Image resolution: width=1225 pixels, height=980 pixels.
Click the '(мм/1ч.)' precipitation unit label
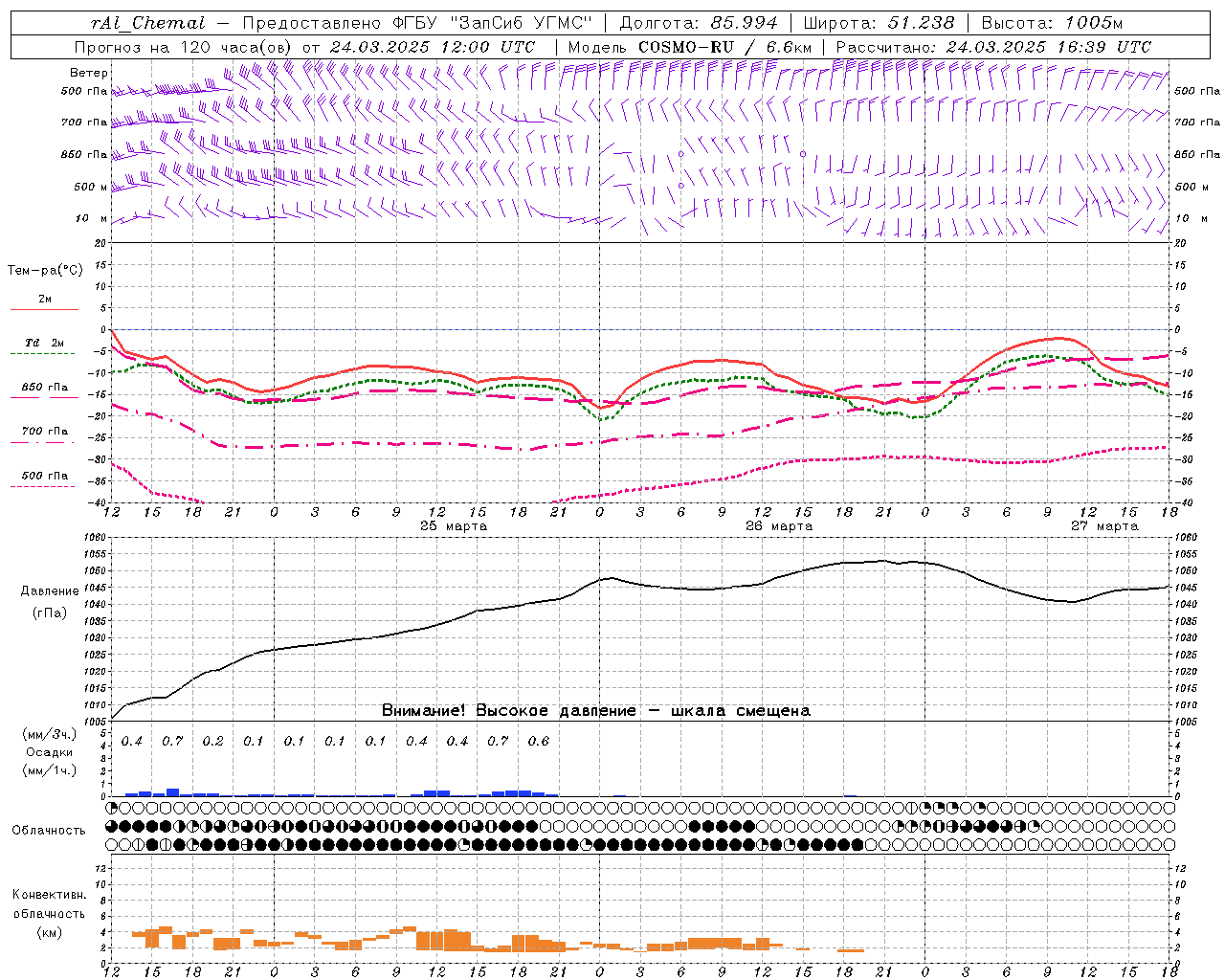(50, 770)
